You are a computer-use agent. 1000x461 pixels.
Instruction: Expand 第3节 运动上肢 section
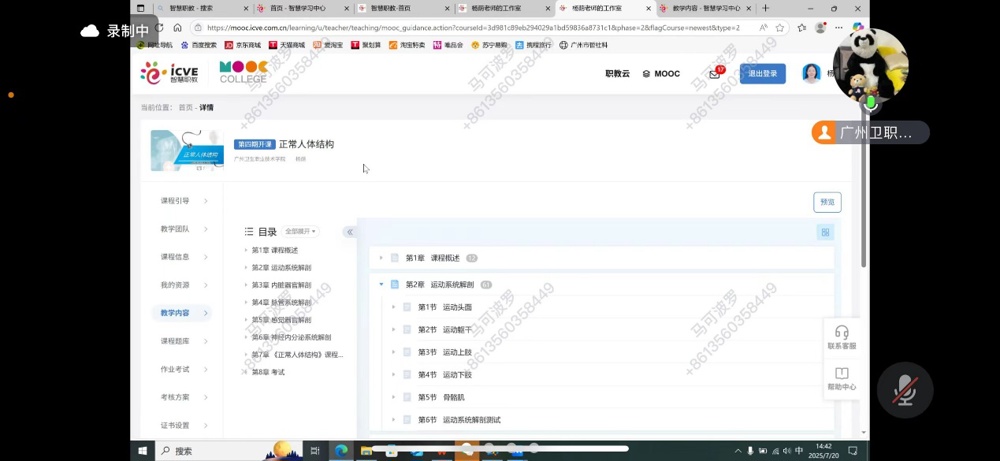(394, 352)
